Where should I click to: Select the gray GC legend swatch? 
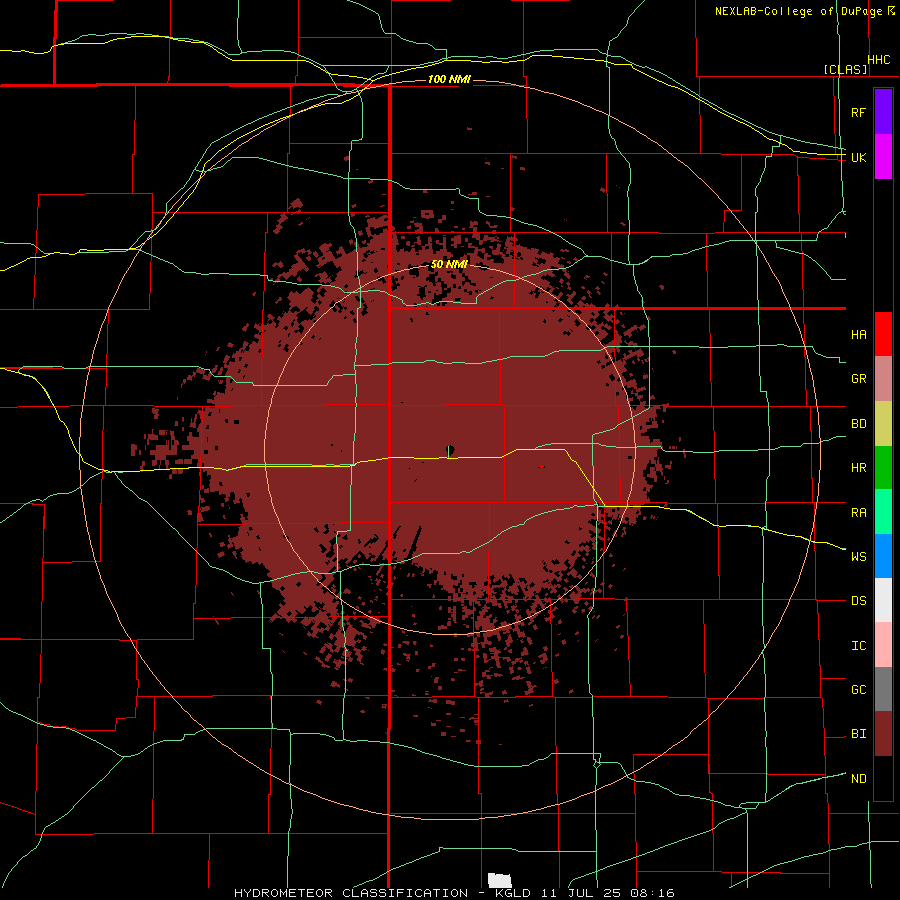pos(883,689)
